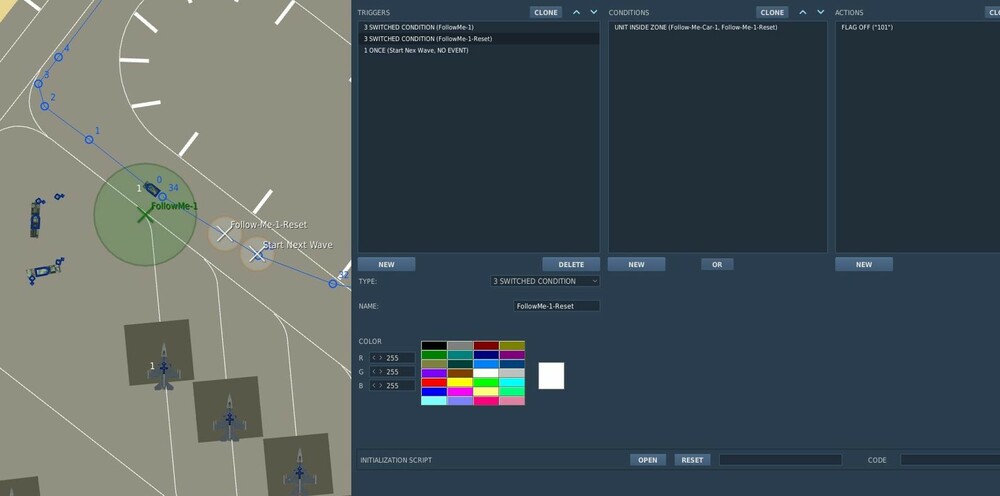Click the large white color preview box
Image resolution: width=1000 pixels, height=496 pixels.
coord(551,376)
